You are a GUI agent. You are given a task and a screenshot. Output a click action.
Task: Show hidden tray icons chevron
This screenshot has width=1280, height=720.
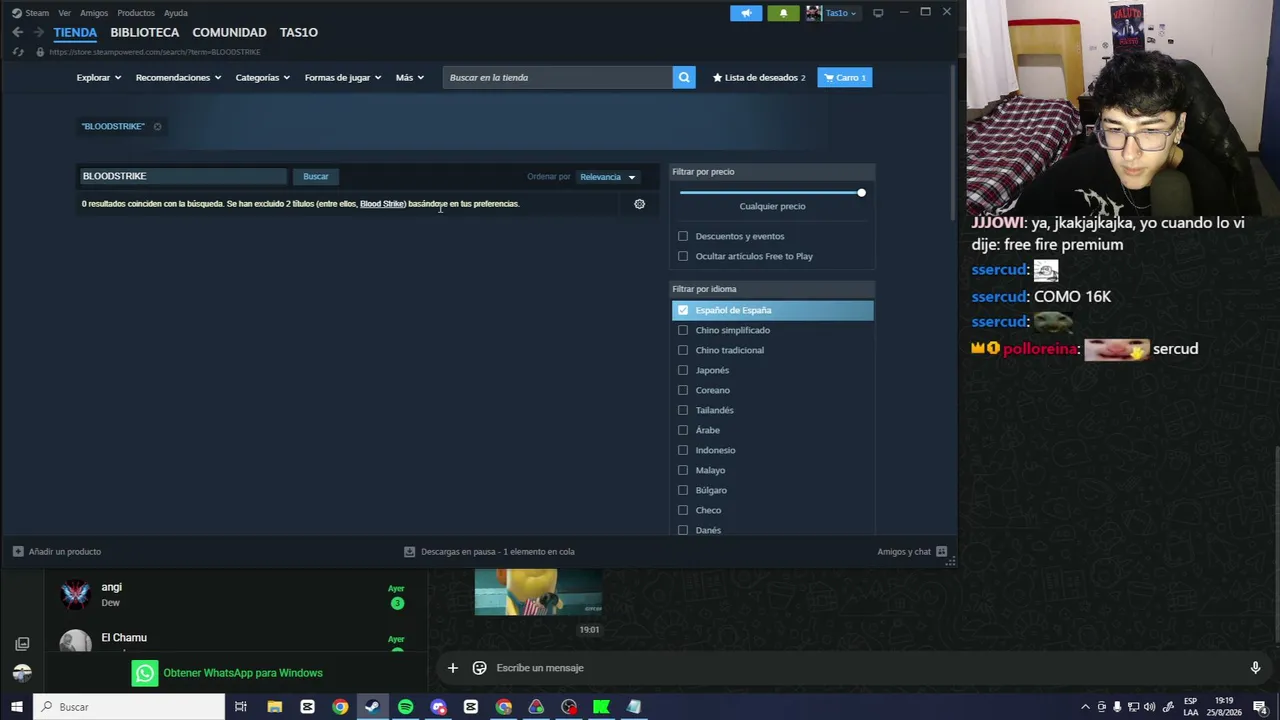pyautogui.click(x=1085, y=707)
